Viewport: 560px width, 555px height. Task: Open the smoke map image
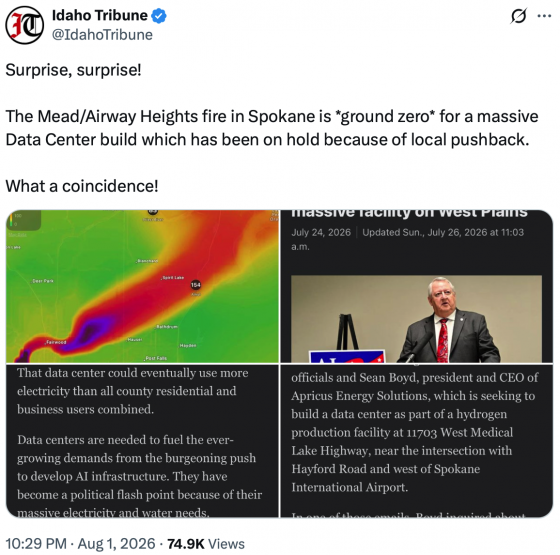pos(142,286)
